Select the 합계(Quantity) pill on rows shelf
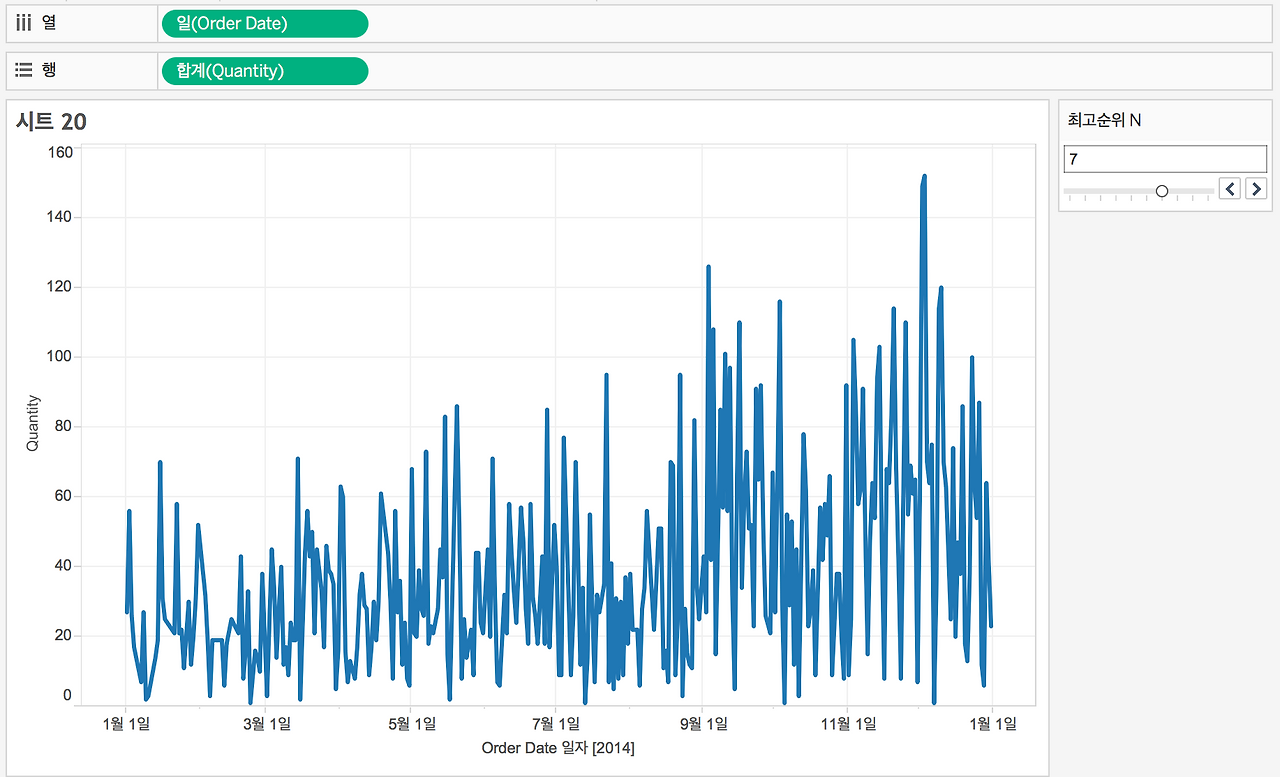This screenshot has height=777, width=1280. pyautogui.click(x=265, y=71)
